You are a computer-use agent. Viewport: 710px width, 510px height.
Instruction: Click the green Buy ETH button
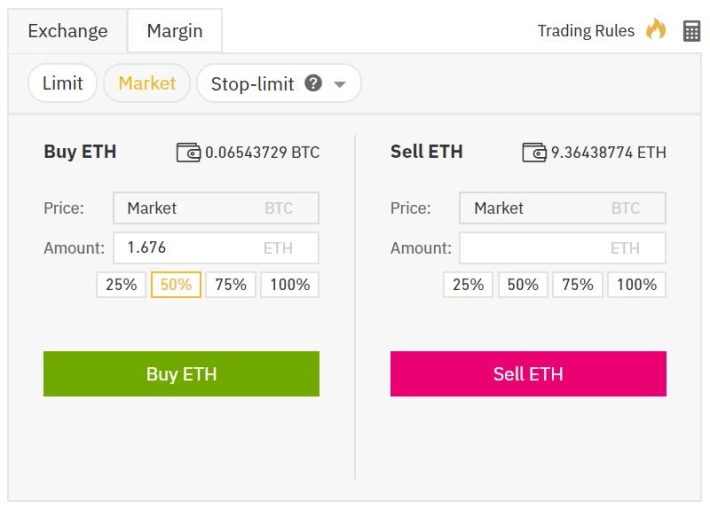pos(181,374)
